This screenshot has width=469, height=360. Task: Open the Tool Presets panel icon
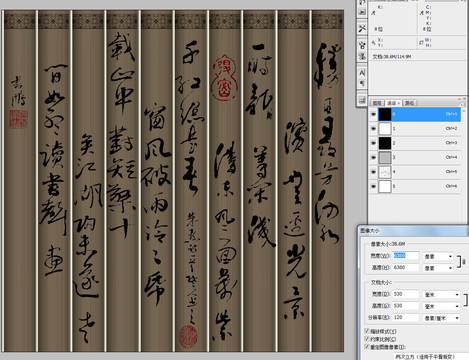tap(362, 29)
